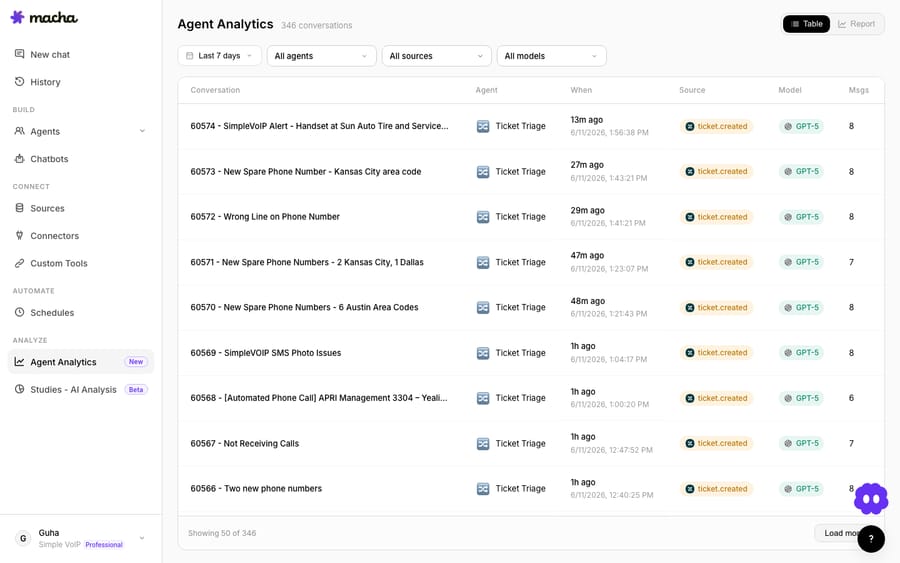Image resolution: width=900 pixels, height=563 pixels.
Task: Open conversation 60572 Wrong Line on Phone Number
Action: click(x=265, y=217)
